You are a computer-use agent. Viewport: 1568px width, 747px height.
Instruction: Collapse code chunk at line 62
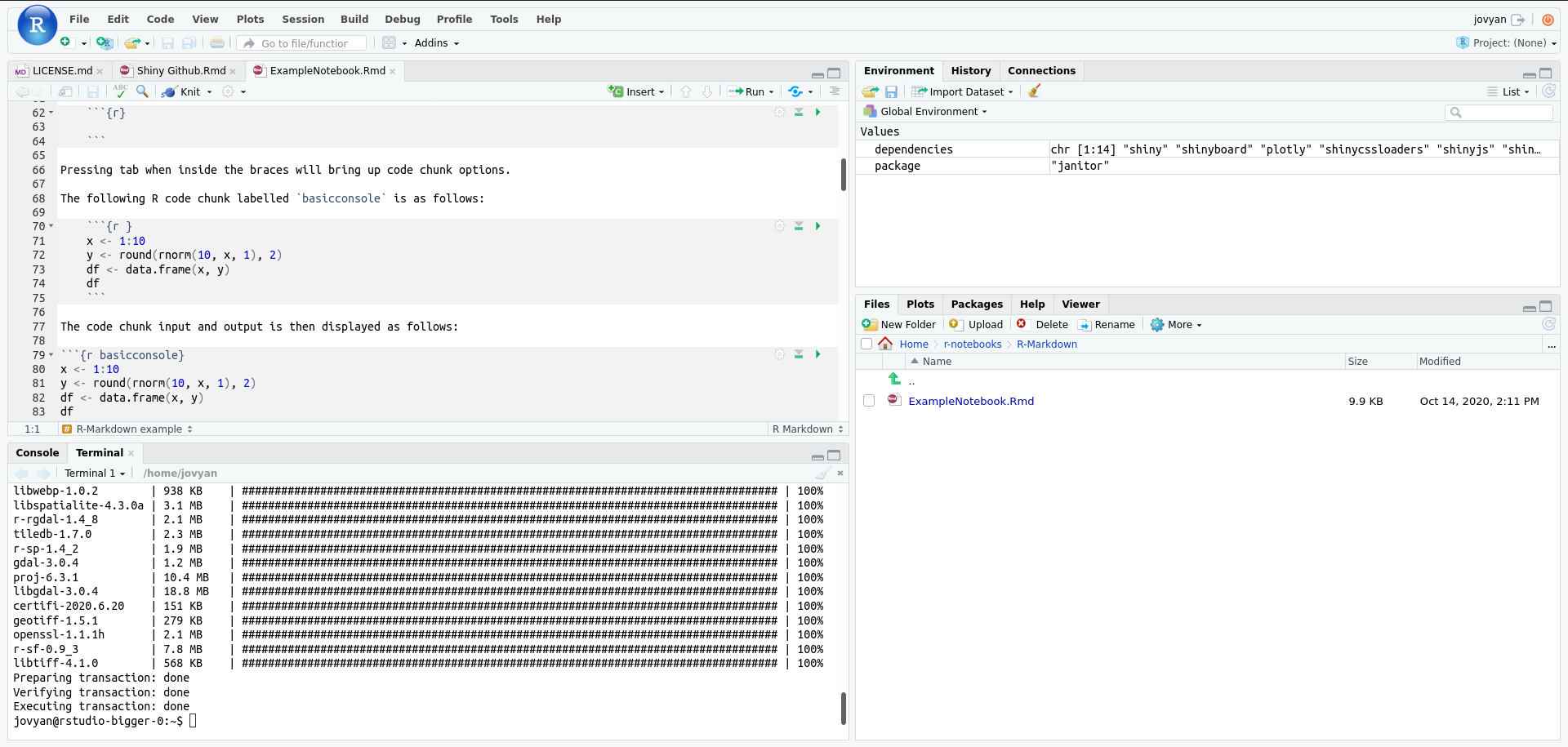pos(51,113)
